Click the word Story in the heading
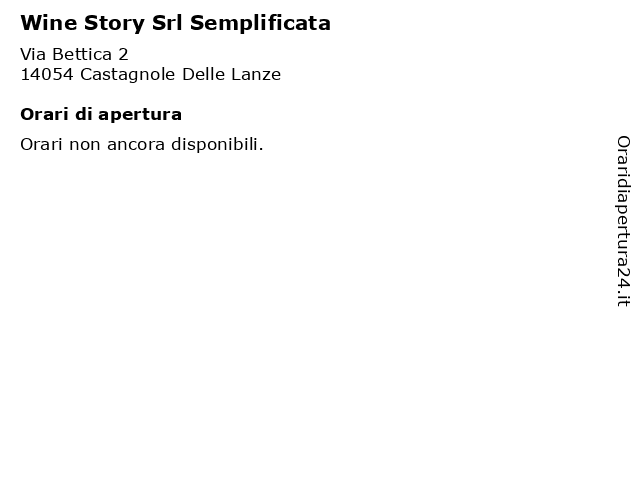The height and width of the screenshot is (480, 640). [114, 24]
